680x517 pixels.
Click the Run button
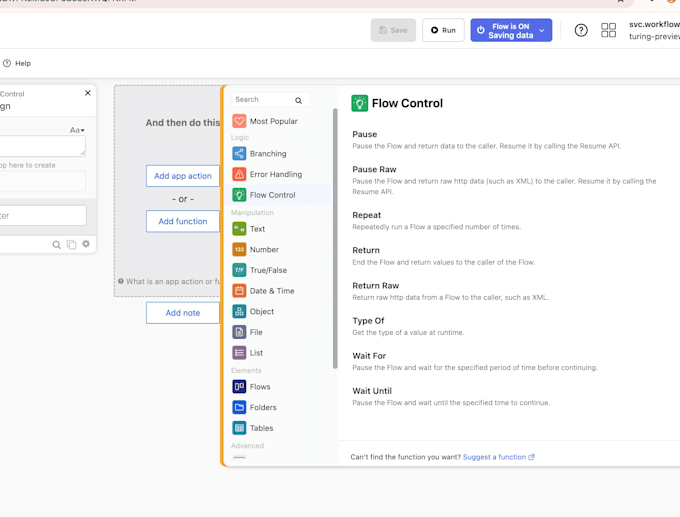[443, 30]
